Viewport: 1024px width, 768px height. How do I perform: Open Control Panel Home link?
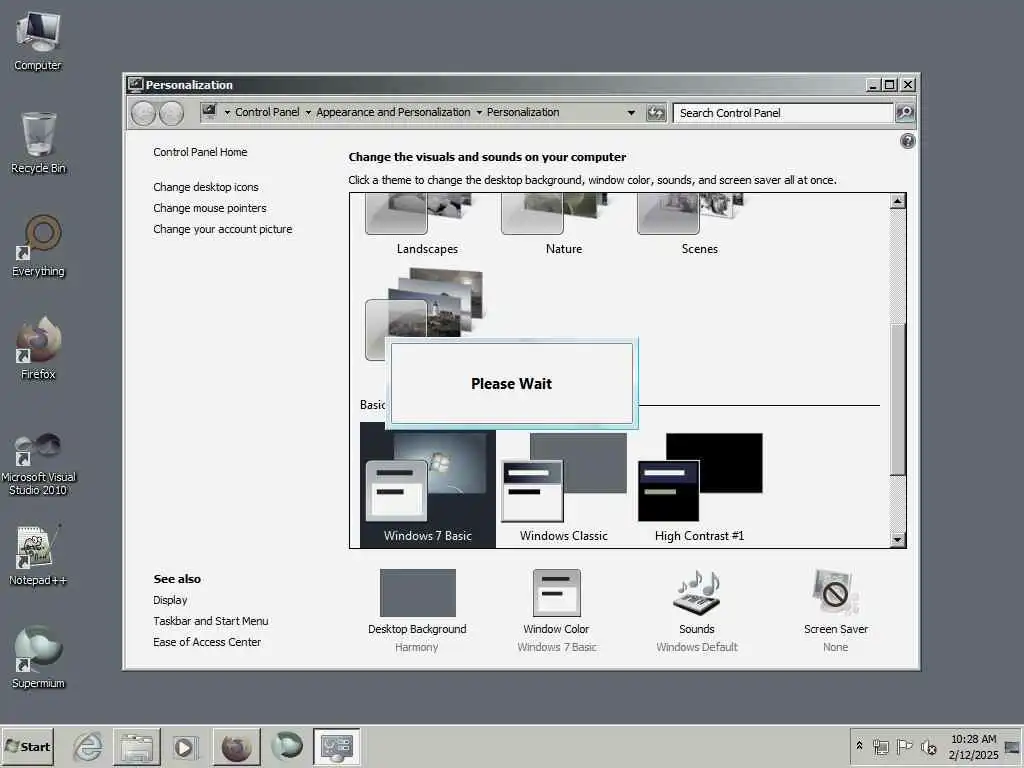(200, 152)
